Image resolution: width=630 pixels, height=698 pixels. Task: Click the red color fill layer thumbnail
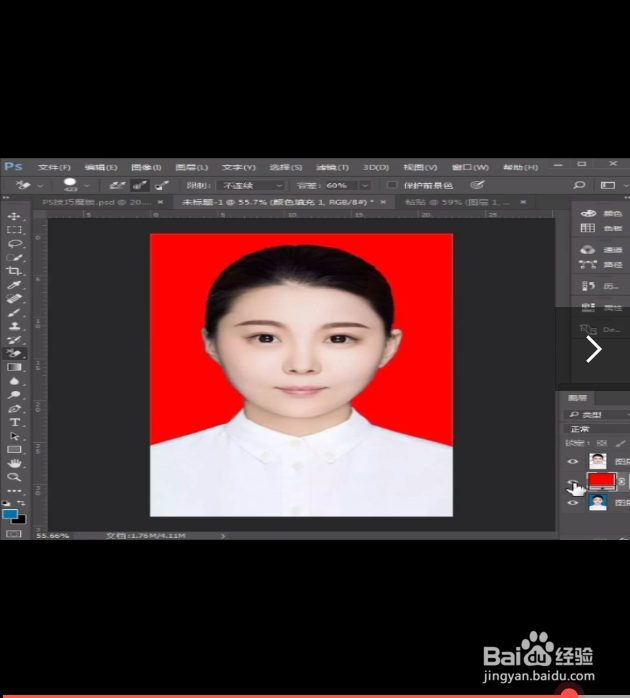point(602,481)
